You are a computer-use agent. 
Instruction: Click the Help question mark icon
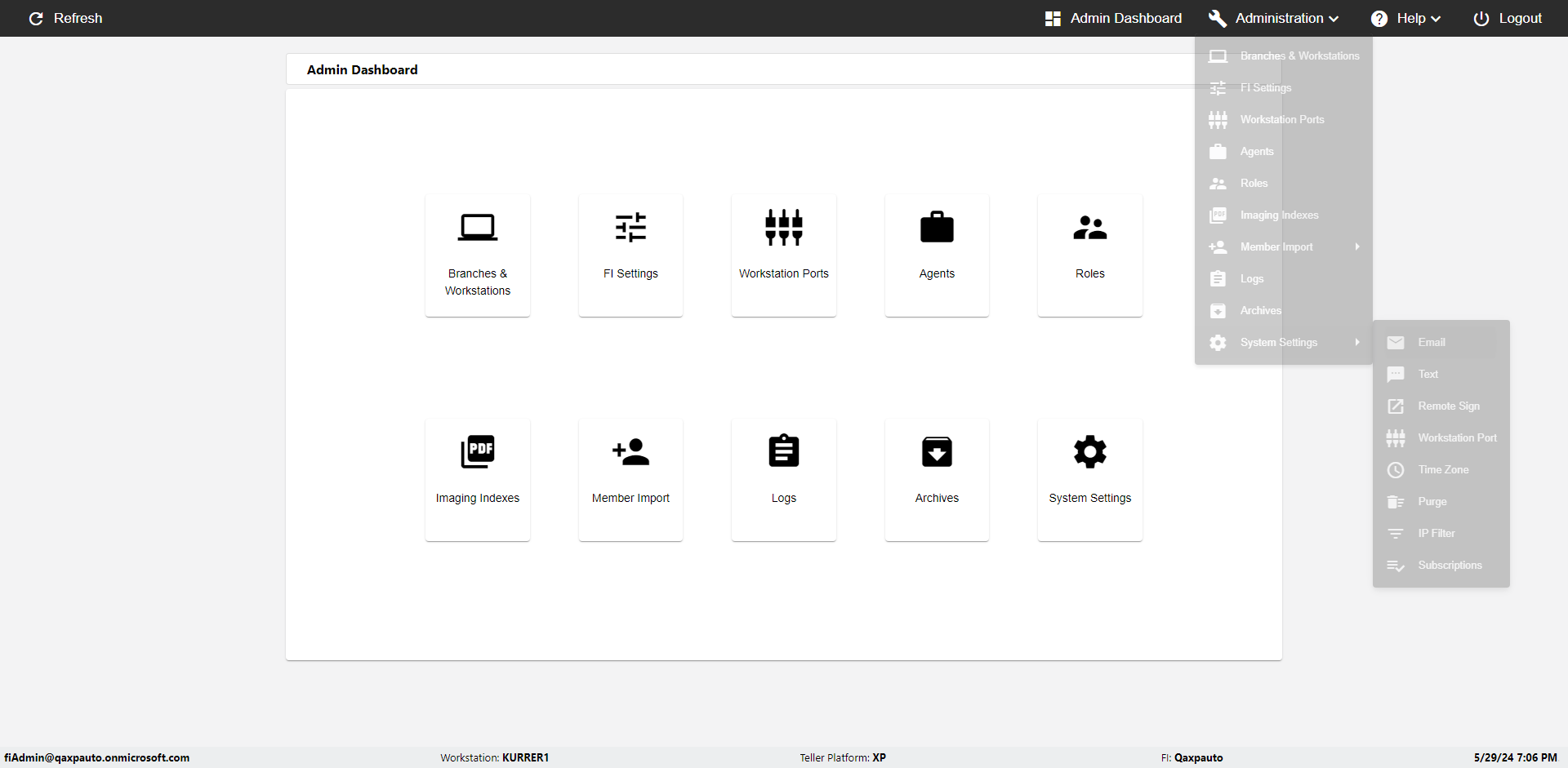pos(1379,18)
